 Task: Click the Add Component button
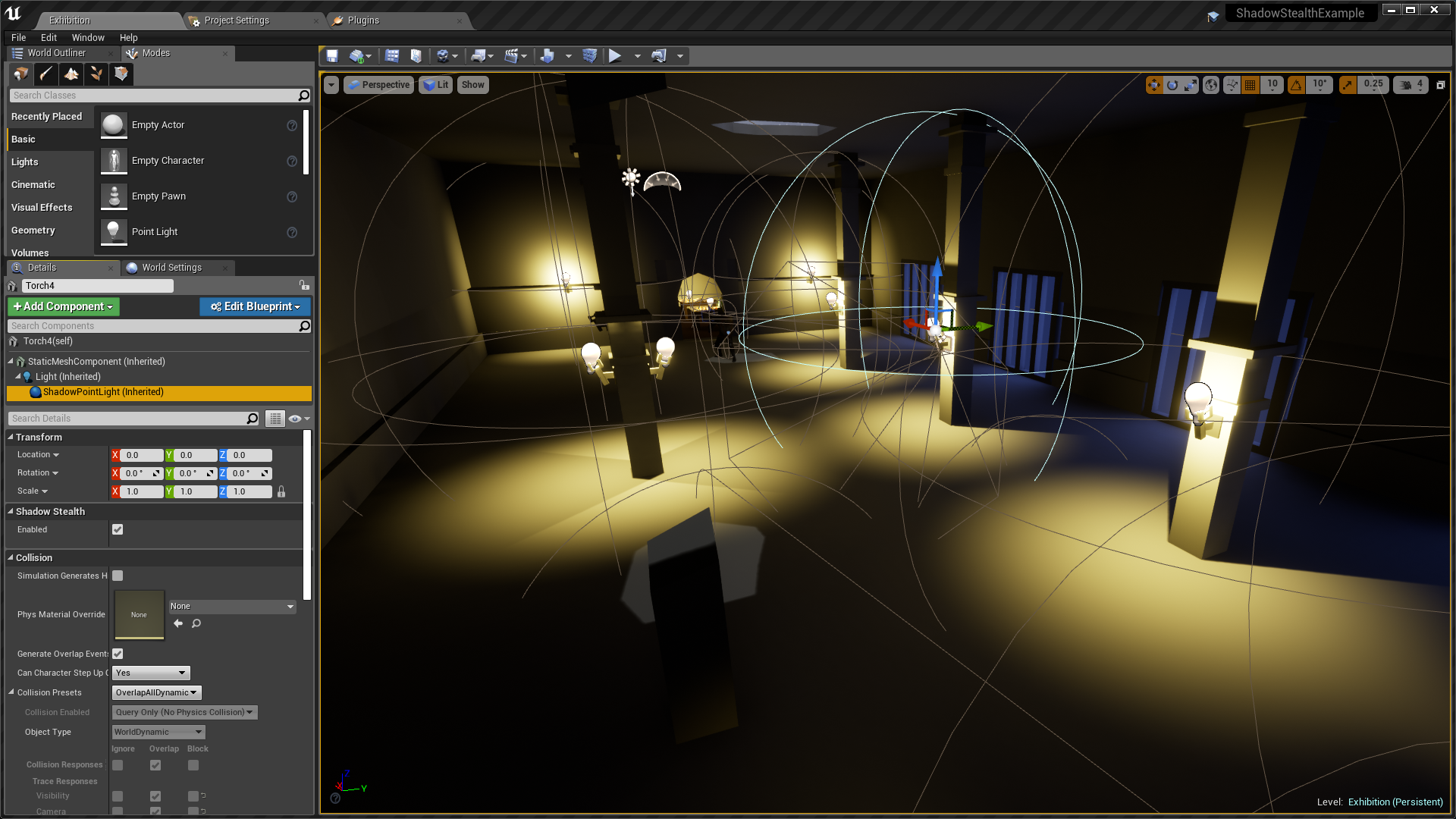point(63,306)
